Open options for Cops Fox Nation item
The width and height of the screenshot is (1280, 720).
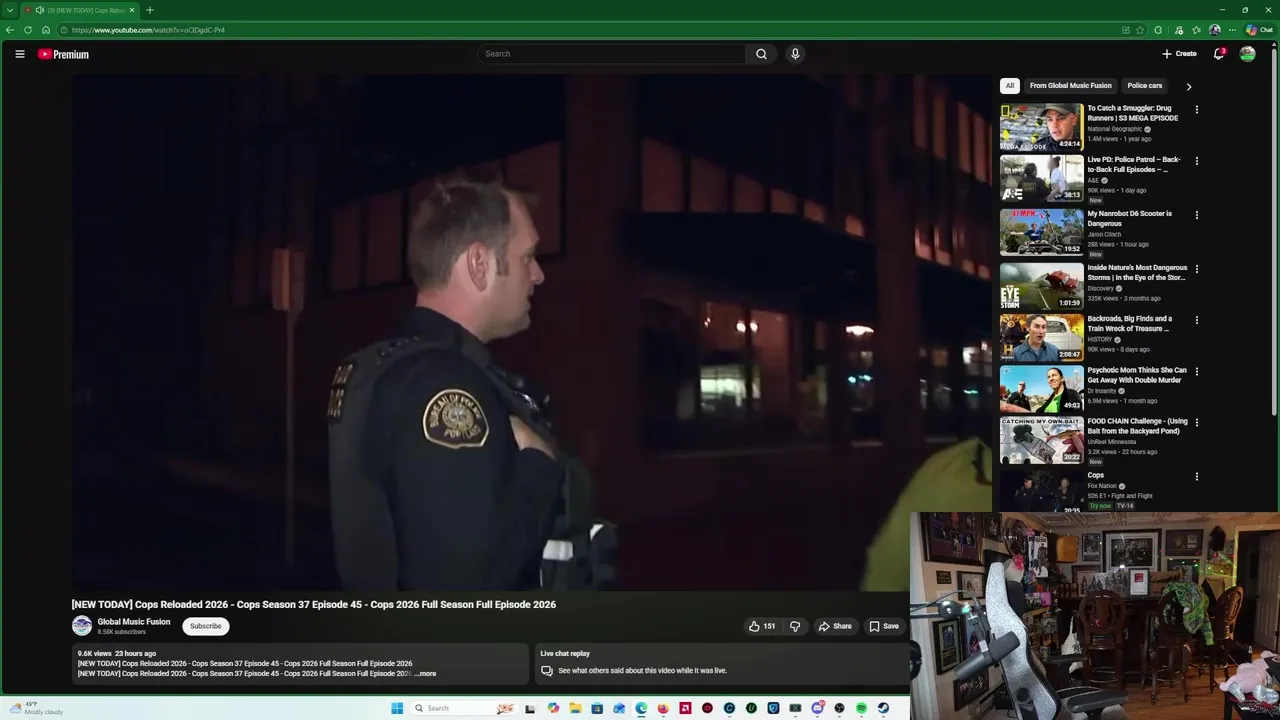[1196, 477]
